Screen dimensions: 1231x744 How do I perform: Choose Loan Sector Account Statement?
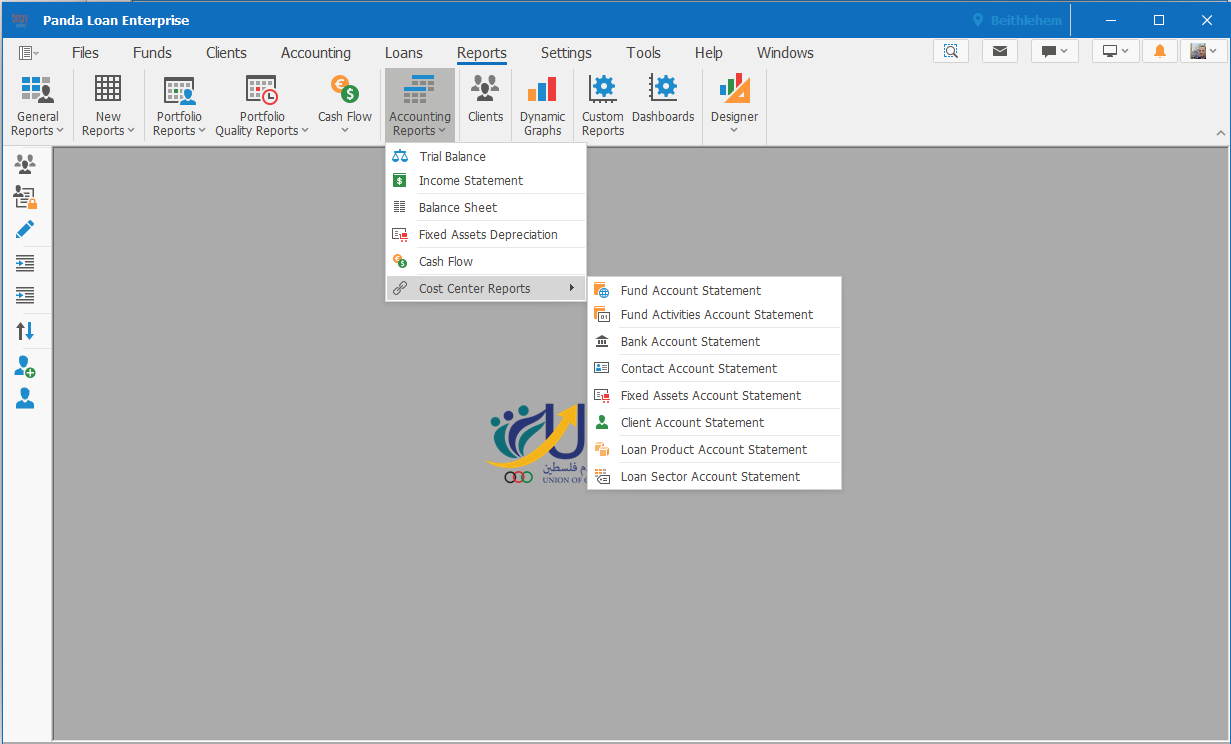714,476
